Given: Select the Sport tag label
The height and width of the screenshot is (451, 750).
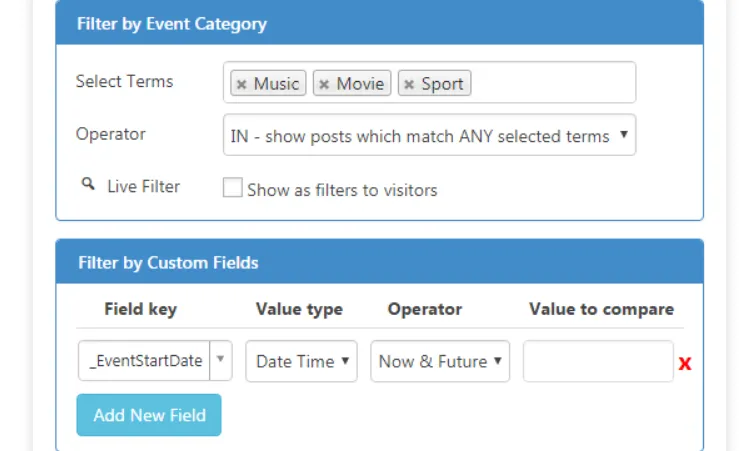Looking at the screenshot, I should 442,84.
